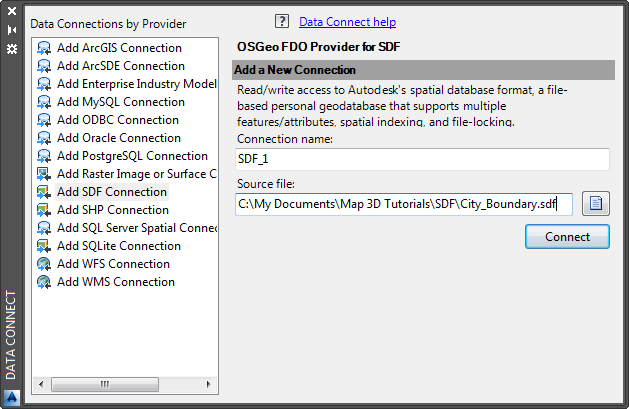Click the Connection name field SDF_1
629x409 pixels.
[x=422, y=159]
